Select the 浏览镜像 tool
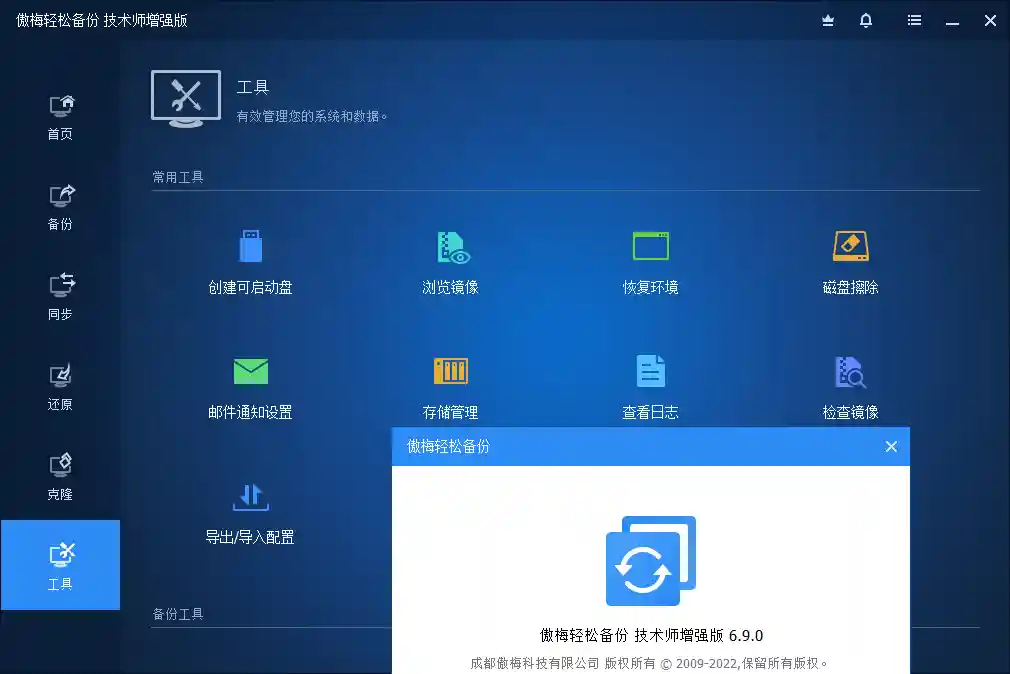 point(450,262)
